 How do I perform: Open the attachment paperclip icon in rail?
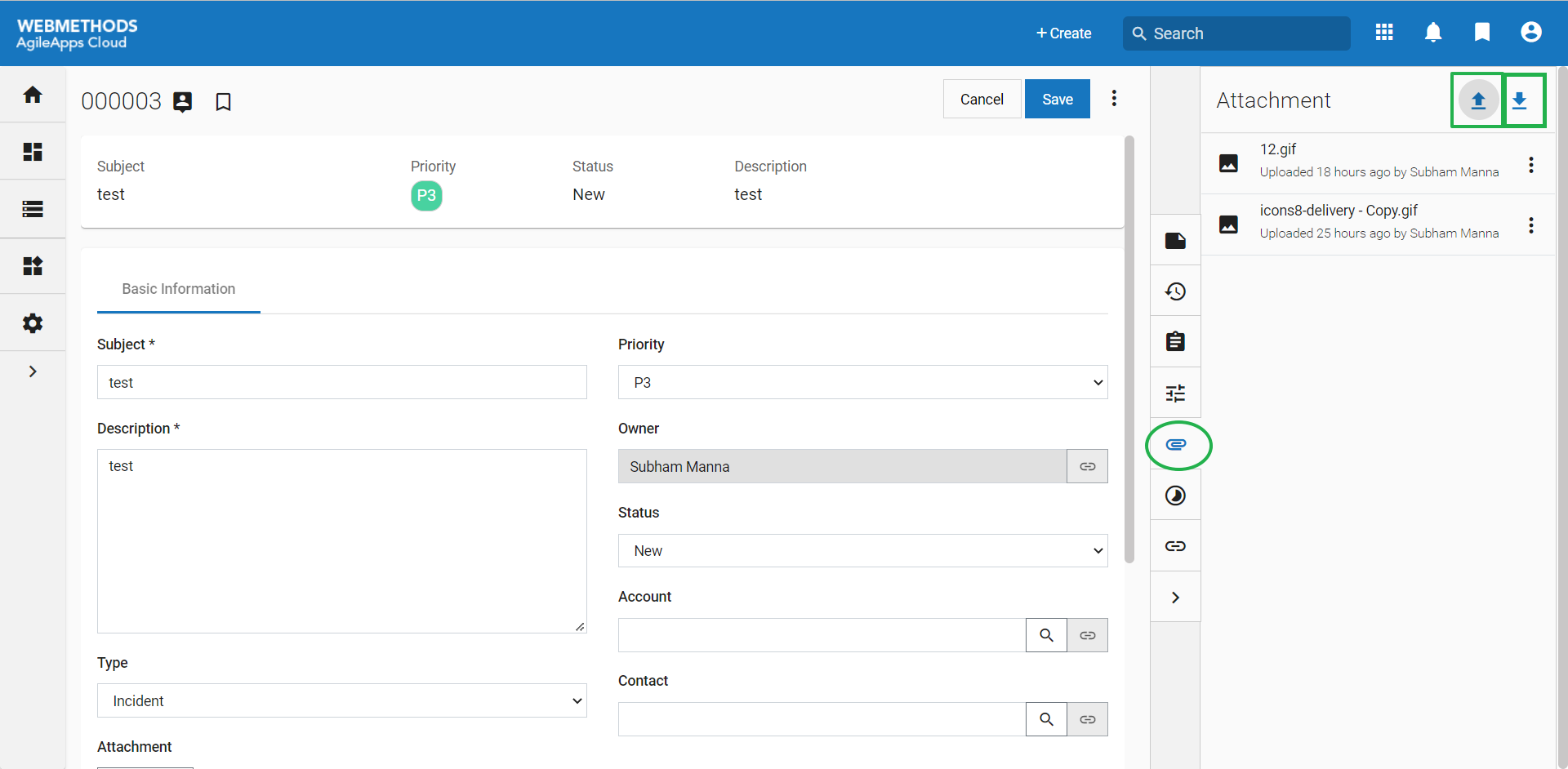tap(1176, 445)
